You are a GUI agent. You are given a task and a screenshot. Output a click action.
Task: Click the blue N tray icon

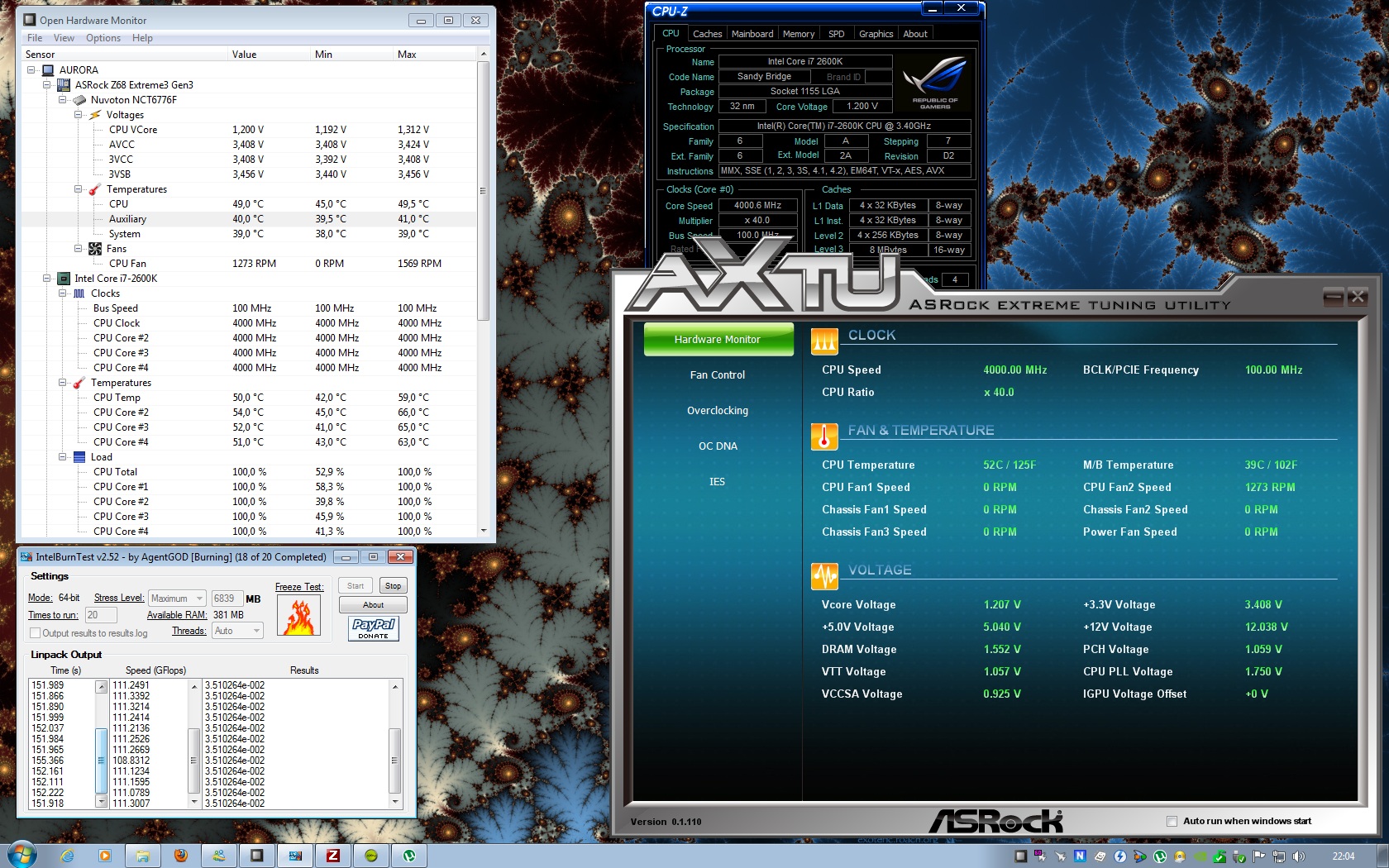click(1080, 856)
